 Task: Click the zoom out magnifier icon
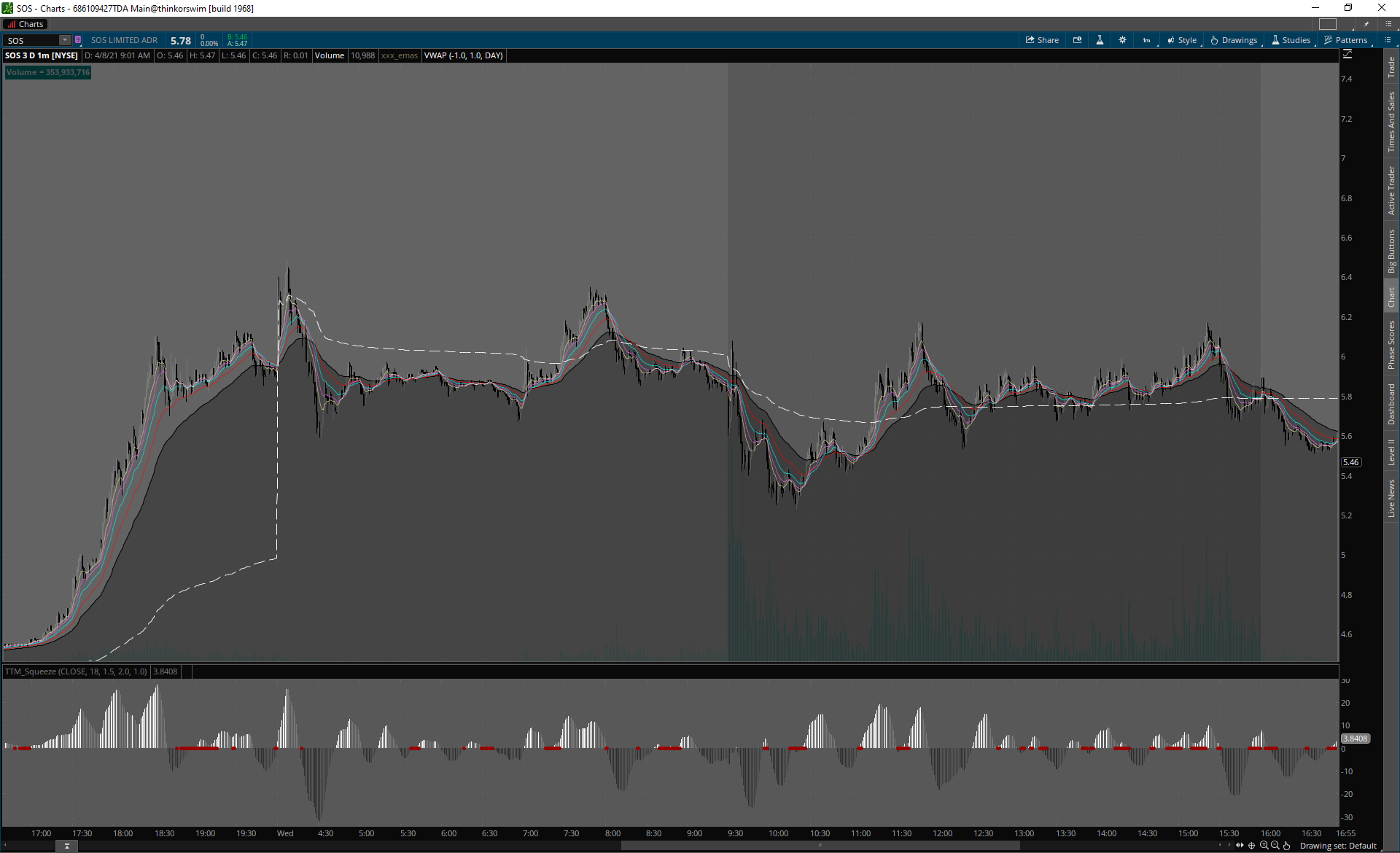(x=1275, y=846)
